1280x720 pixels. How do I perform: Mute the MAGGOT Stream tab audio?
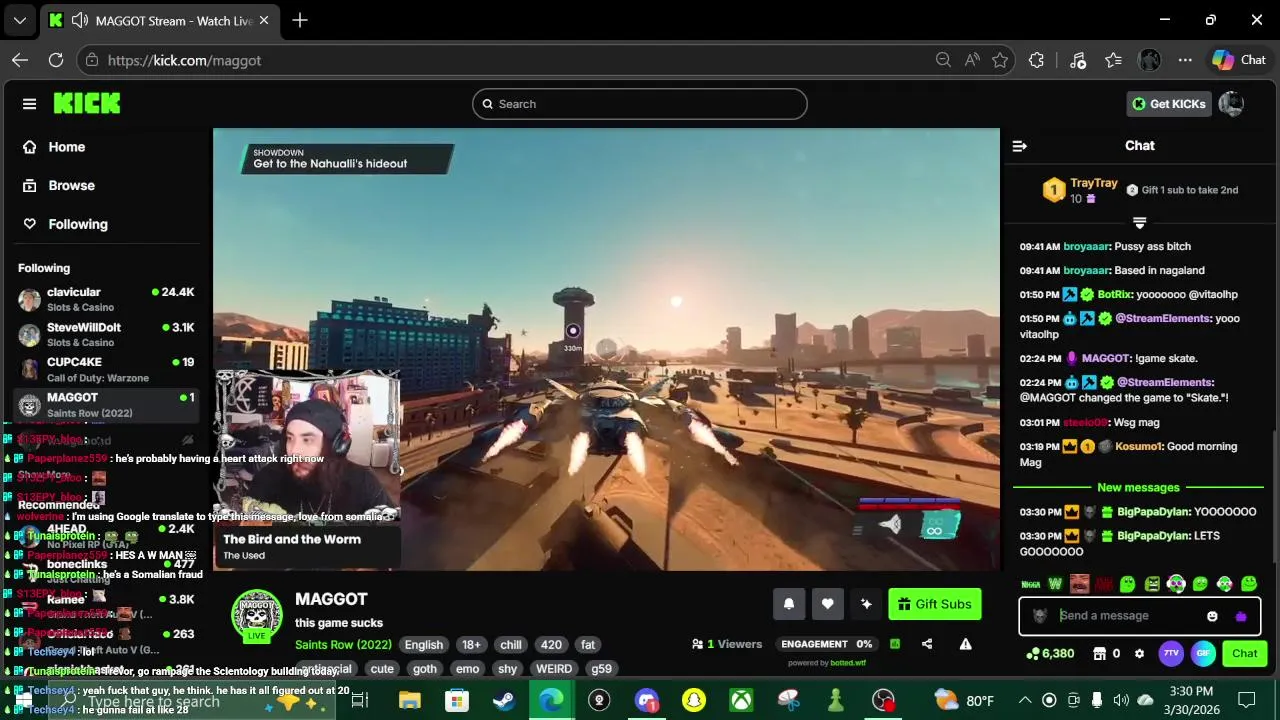pos(80,20)
